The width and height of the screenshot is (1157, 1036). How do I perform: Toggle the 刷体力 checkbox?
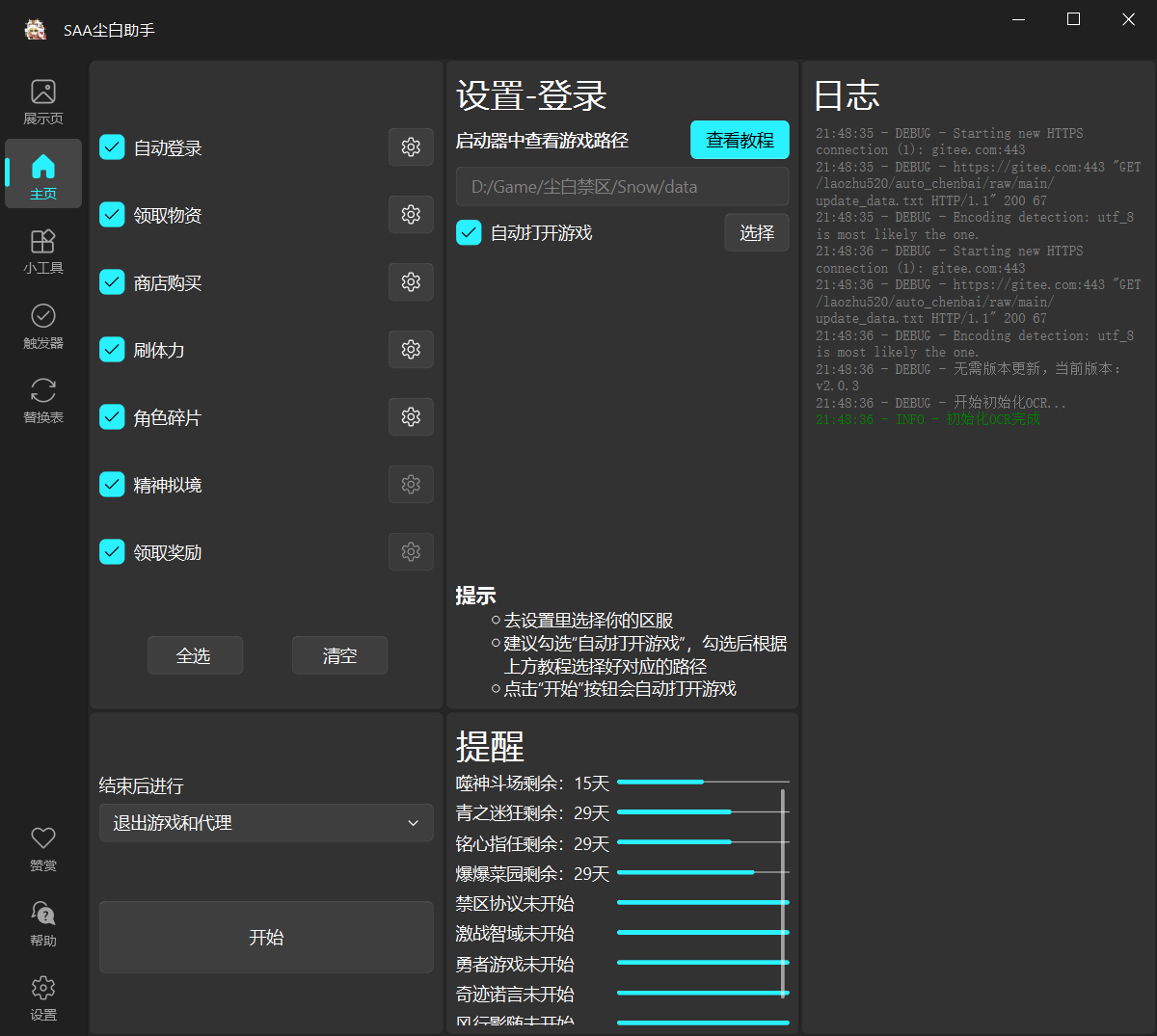pyautogui.click(x=112, y=350)
